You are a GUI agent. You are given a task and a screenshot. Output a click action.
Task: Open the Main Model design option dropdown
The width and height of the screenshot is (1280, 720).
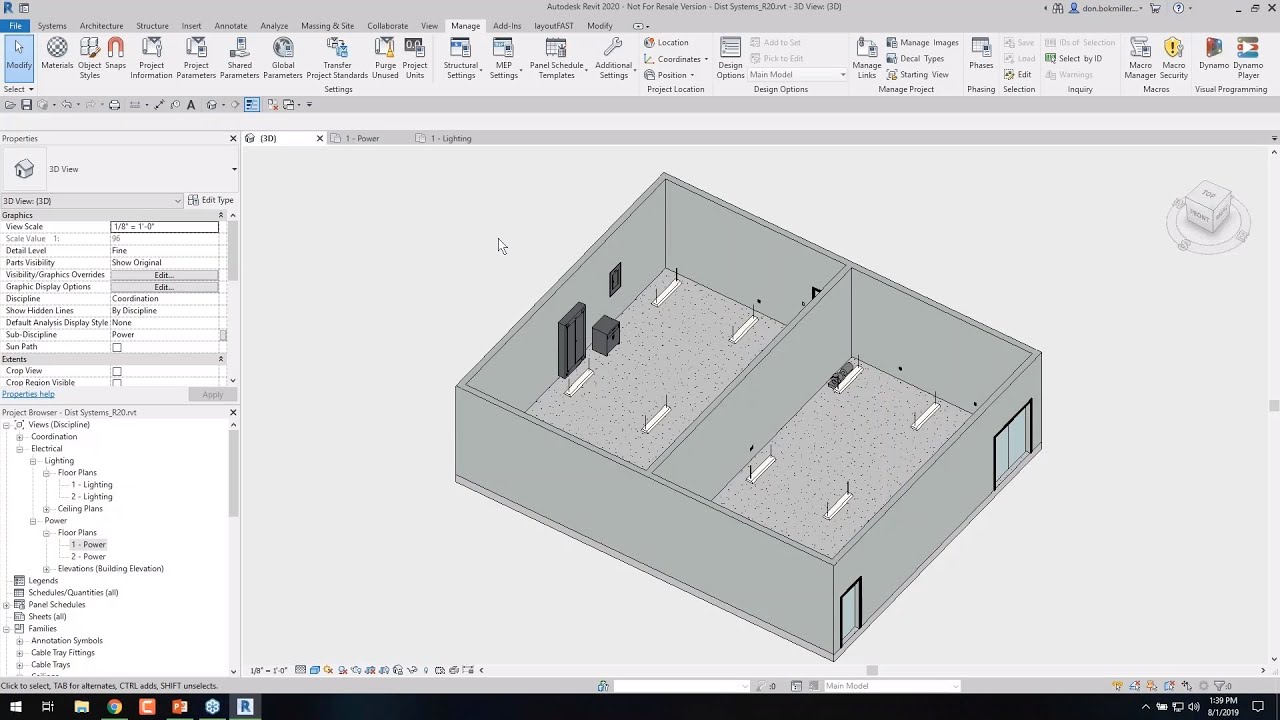(798, 75)
